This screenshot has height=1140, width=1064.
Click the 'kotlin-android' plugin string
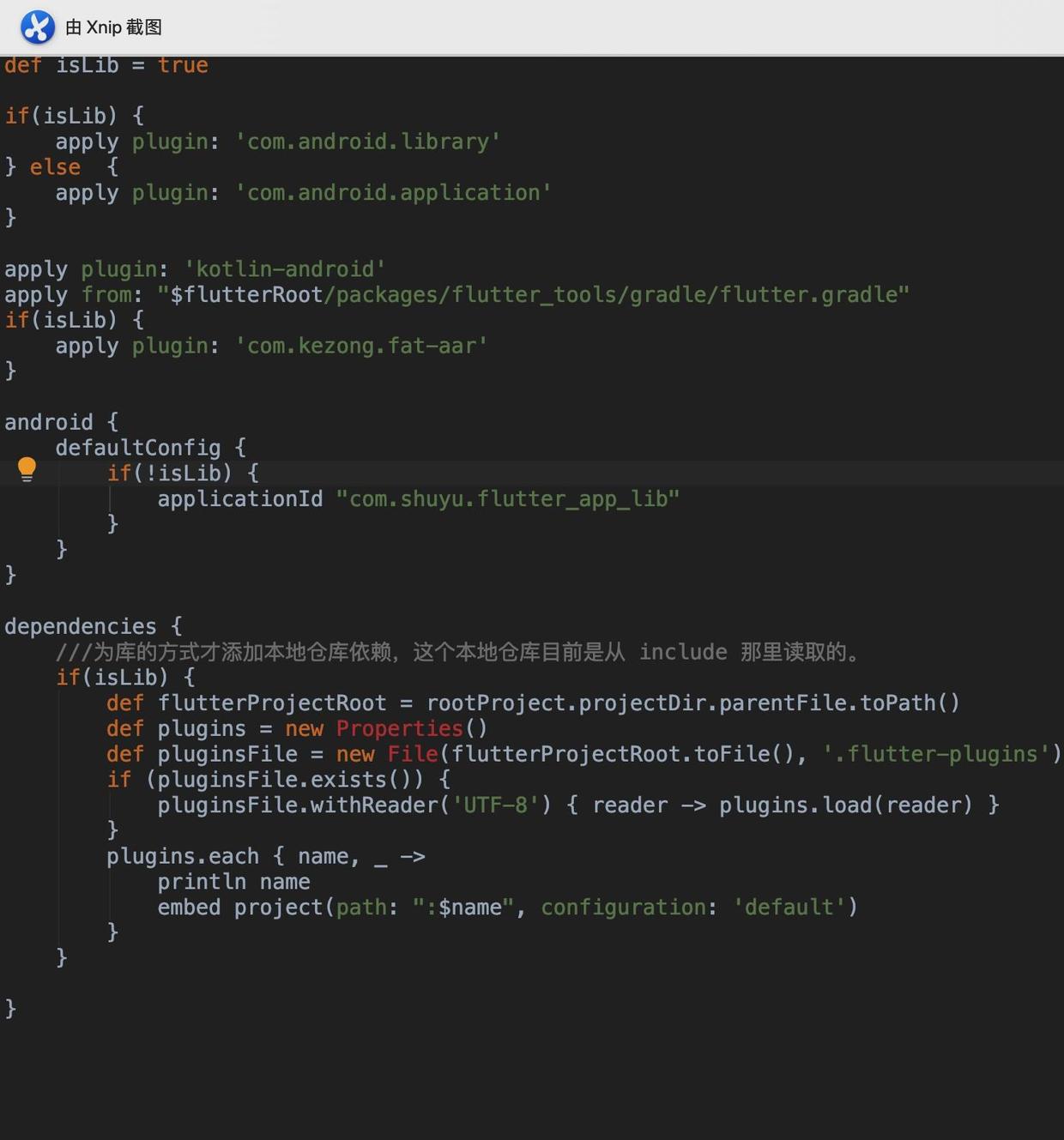click(284, 269)
